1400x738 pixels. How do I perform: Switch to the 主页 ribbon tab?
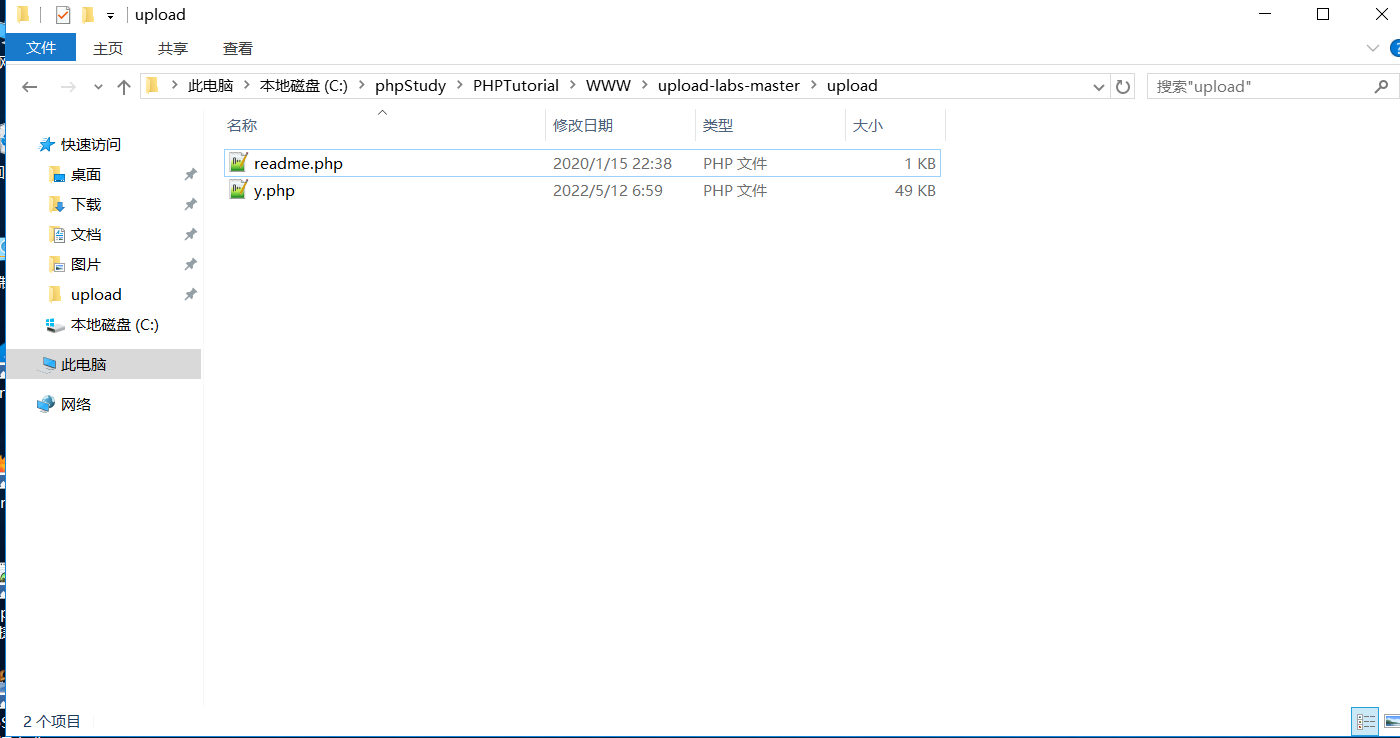click(108, 47)
